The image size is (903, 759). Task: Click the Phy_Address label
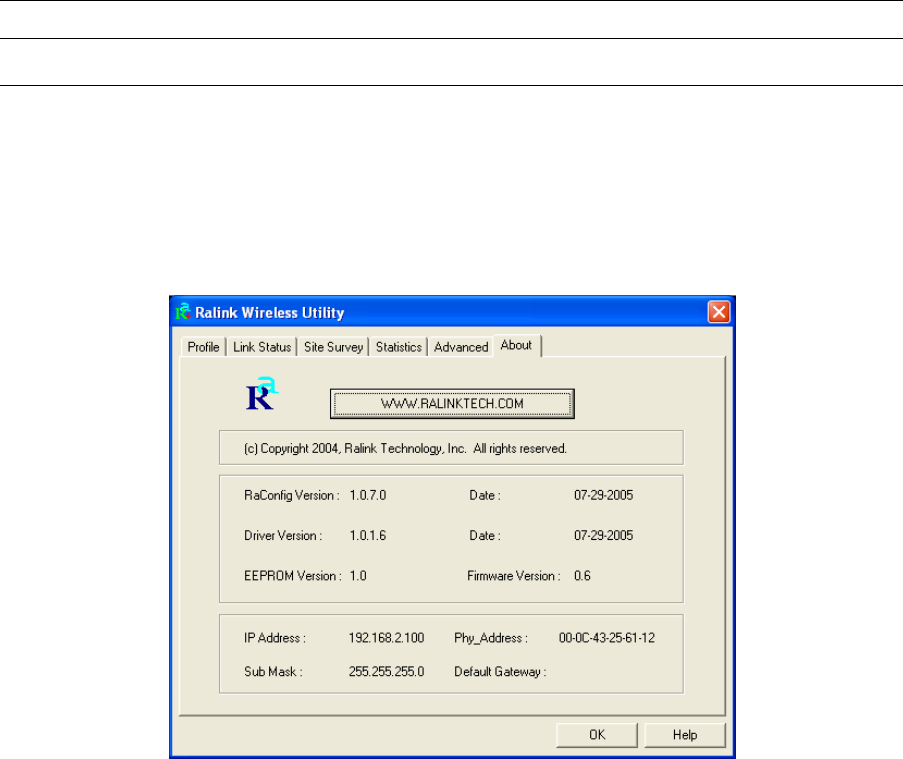point(491,639)
